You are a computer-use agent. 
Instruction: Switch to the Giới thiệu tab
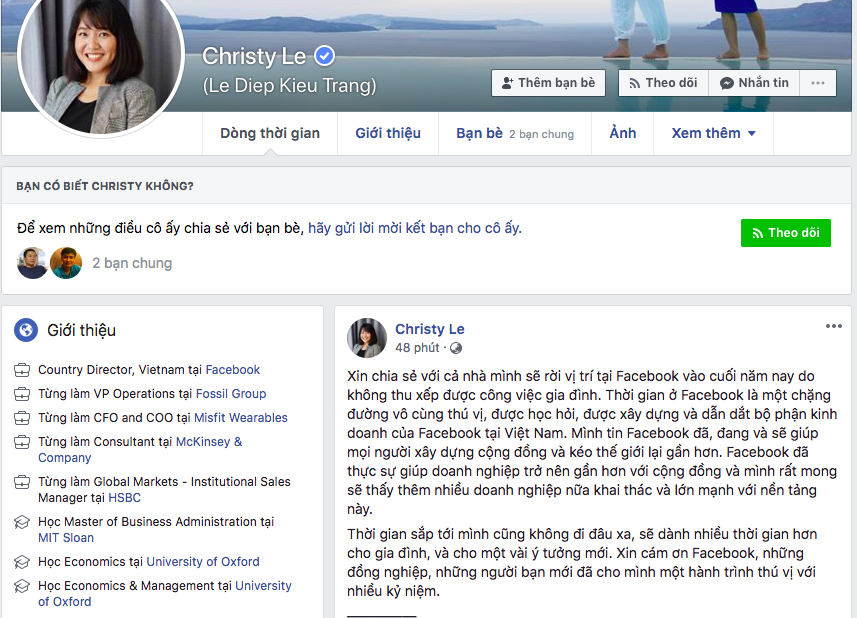(x=388, y=133)
